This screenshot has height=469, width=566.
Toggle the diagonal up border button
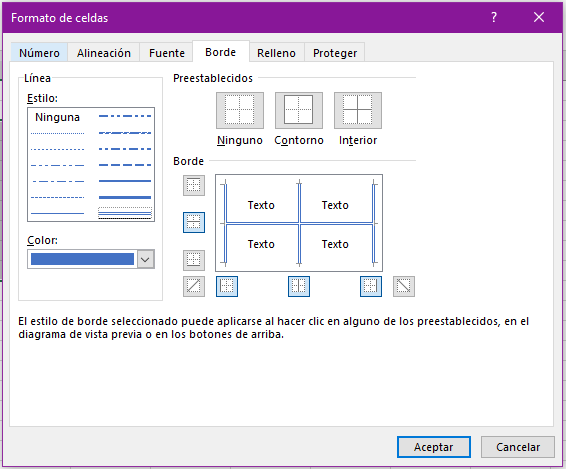click(194, 286)
